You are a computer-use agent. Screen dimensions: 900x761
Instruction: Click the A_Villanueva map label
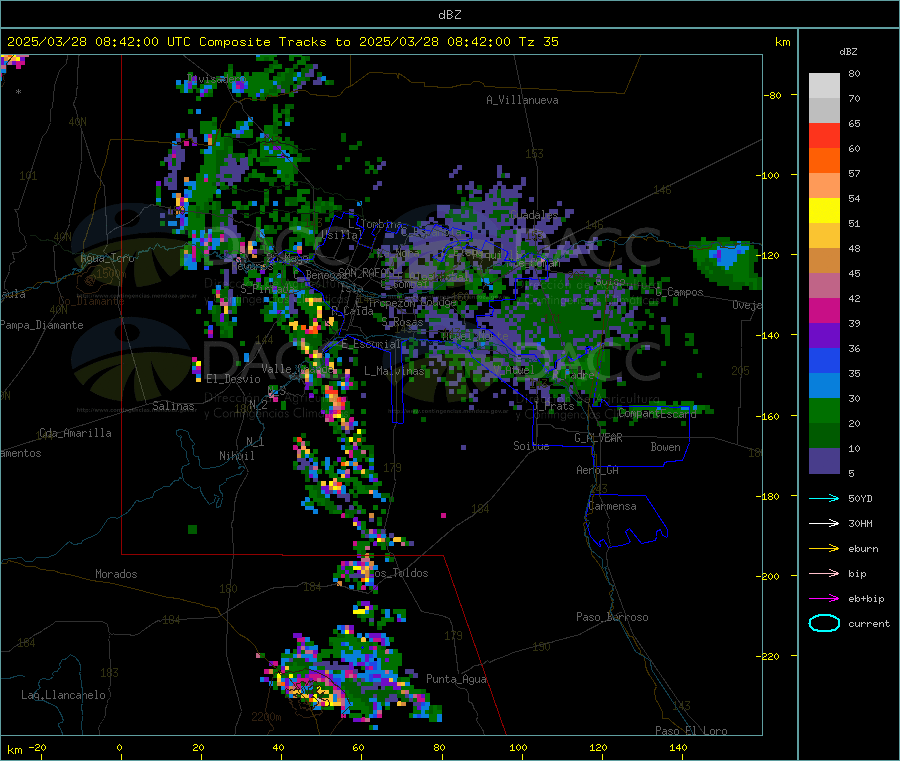tap(522, 100)
